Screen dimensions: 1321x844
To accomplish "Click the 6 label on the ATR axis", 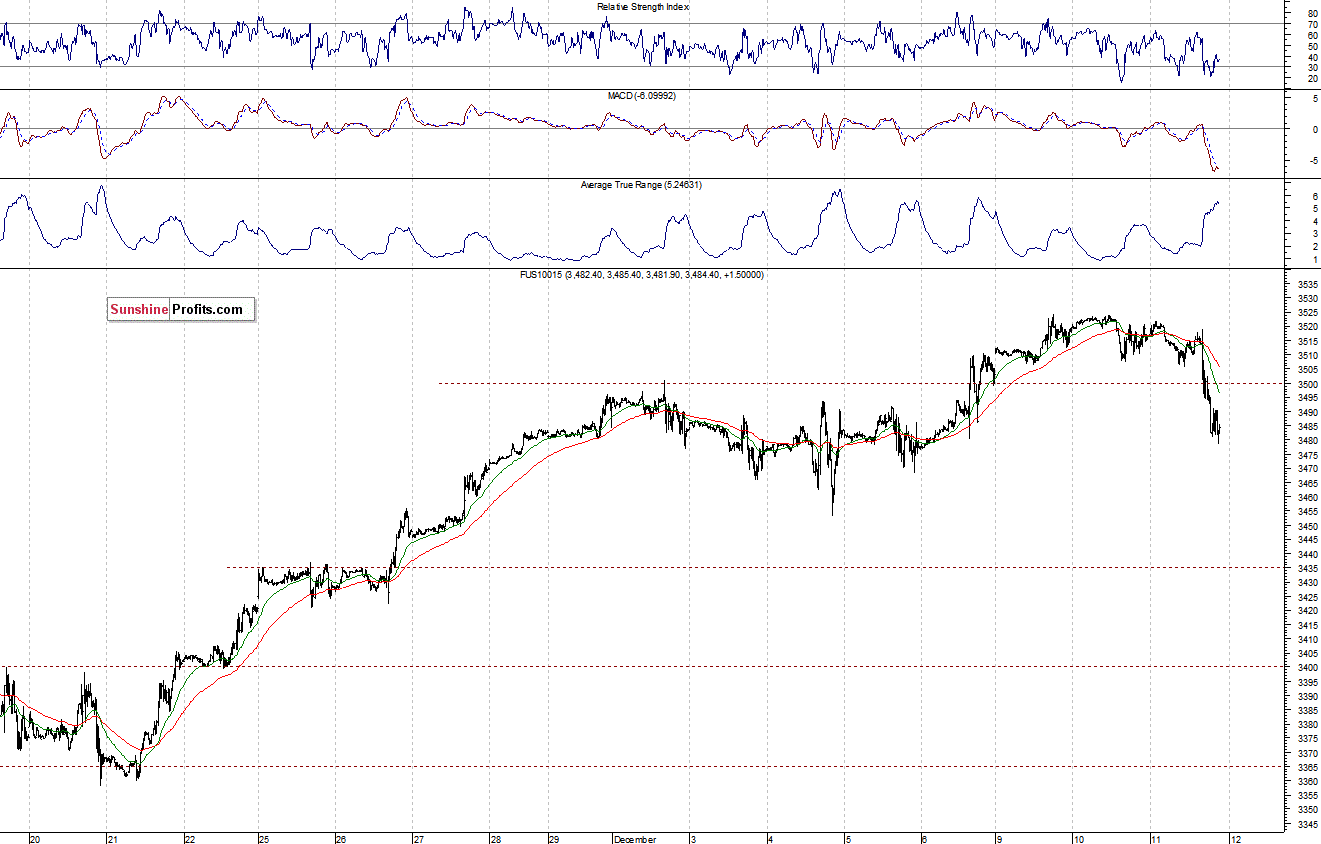I will coord(1314,197).
